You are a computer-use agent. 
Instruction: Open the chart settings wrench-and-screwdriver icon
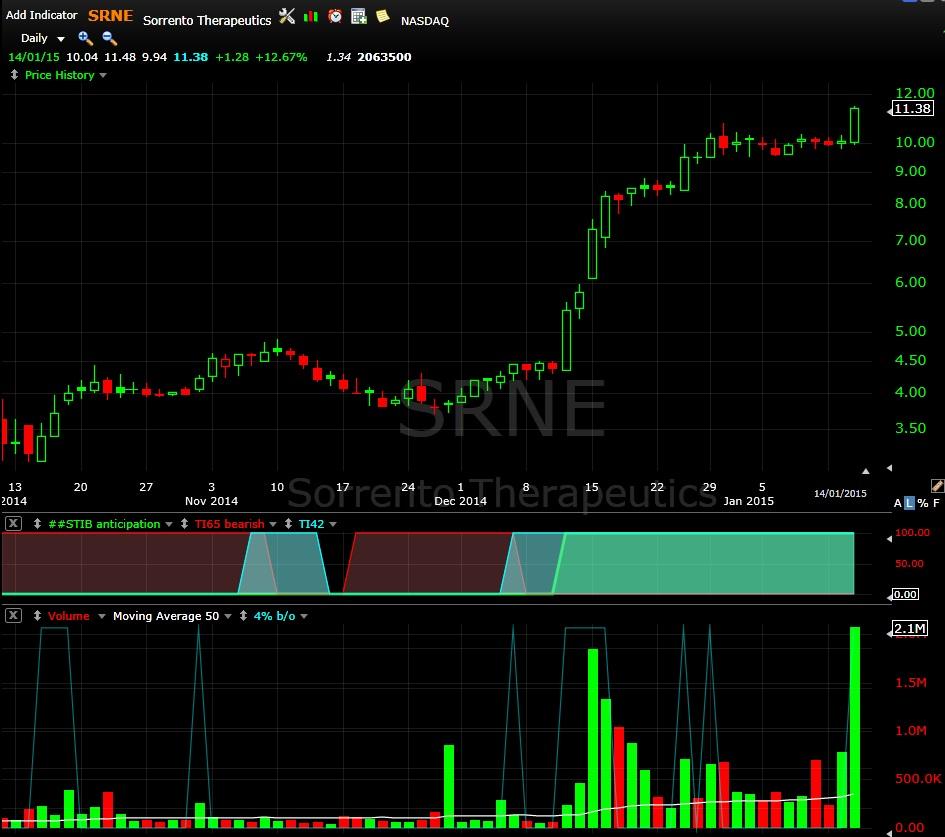tap(287, 16)
